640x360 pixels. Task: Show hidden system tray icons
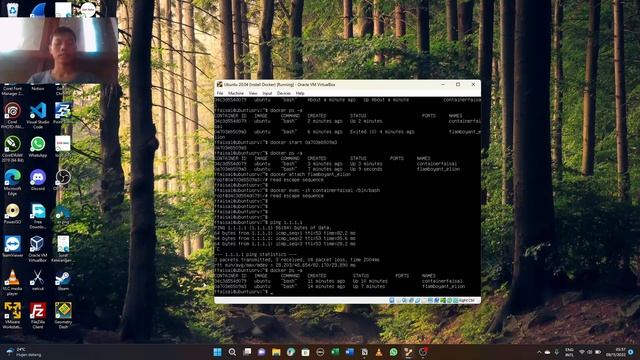(x=539, y=352)
